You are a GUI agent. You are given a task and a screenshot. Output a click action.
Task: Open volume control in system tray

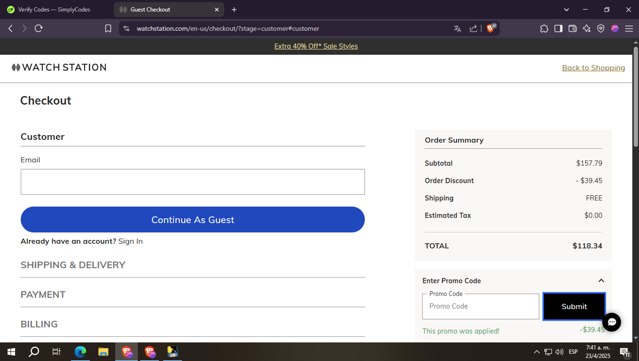560,352
